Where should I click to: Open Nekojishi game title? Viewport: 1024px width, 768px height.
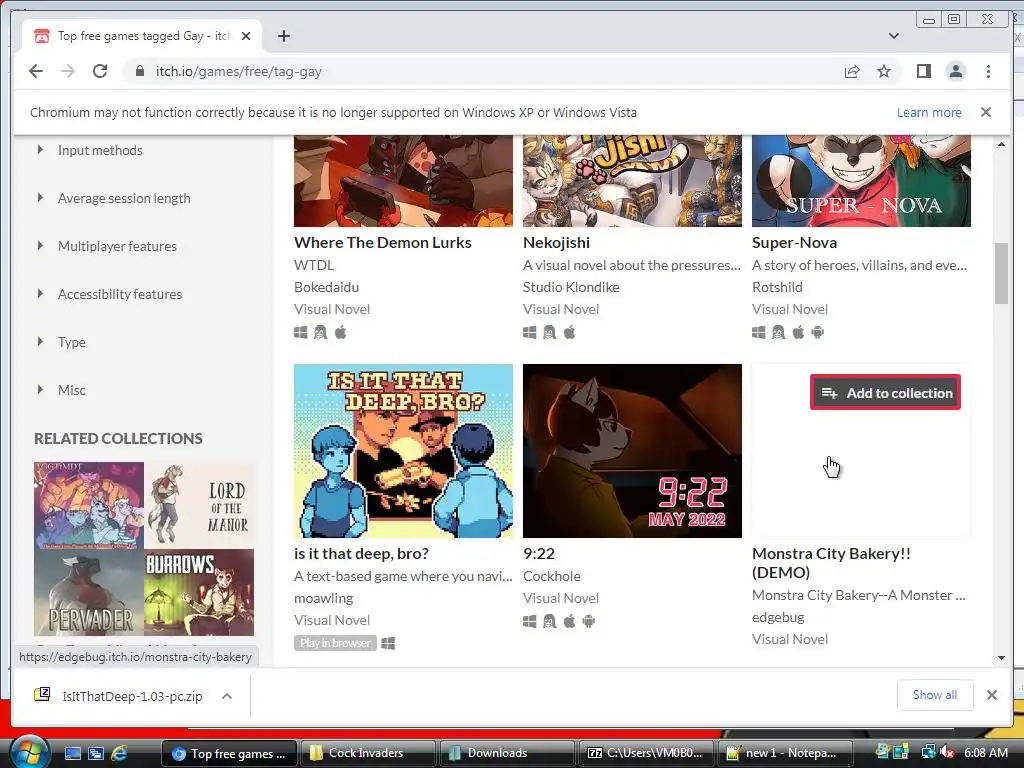coord(556,242)
